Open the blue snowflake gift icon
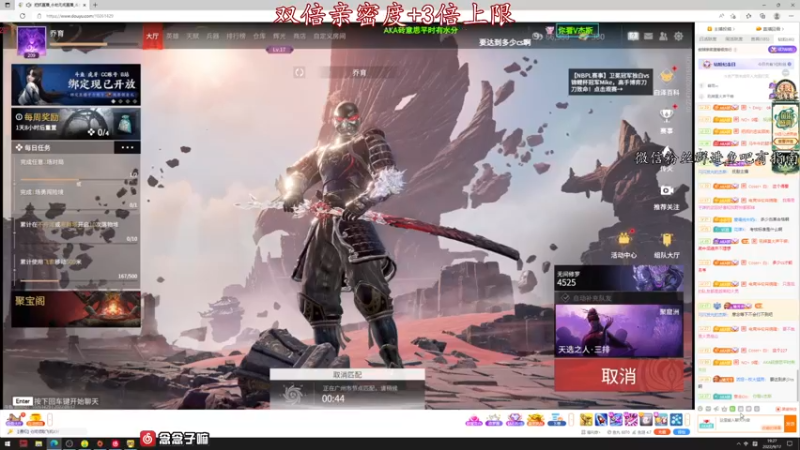This screenshot has height=450, width=800. coord(676,419)
